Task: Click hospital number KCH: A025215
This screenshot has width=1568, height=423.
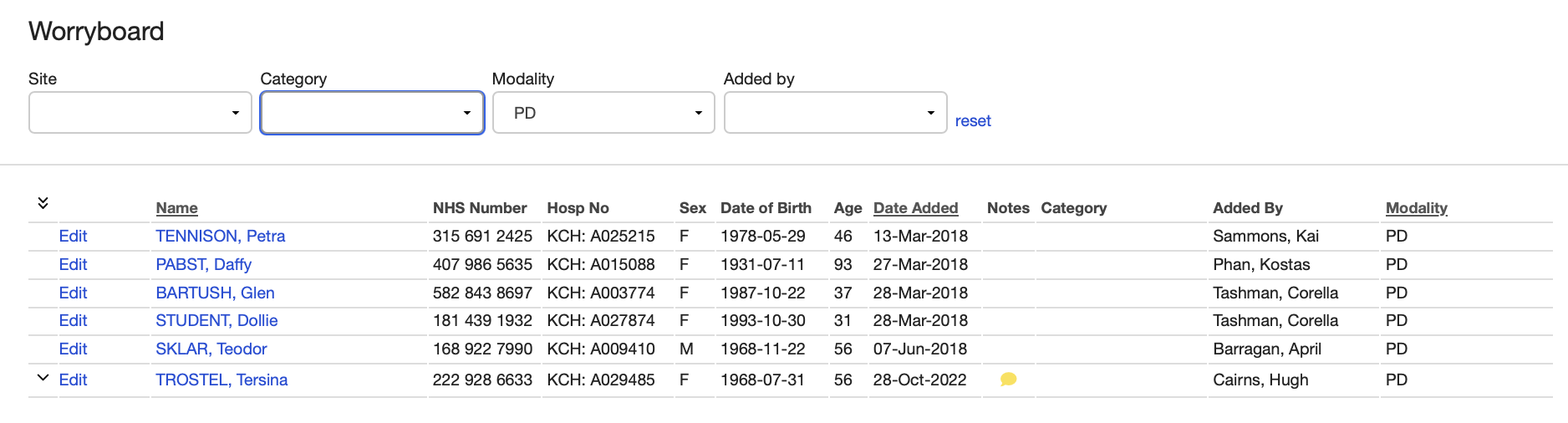Action: tap(601, 237)
